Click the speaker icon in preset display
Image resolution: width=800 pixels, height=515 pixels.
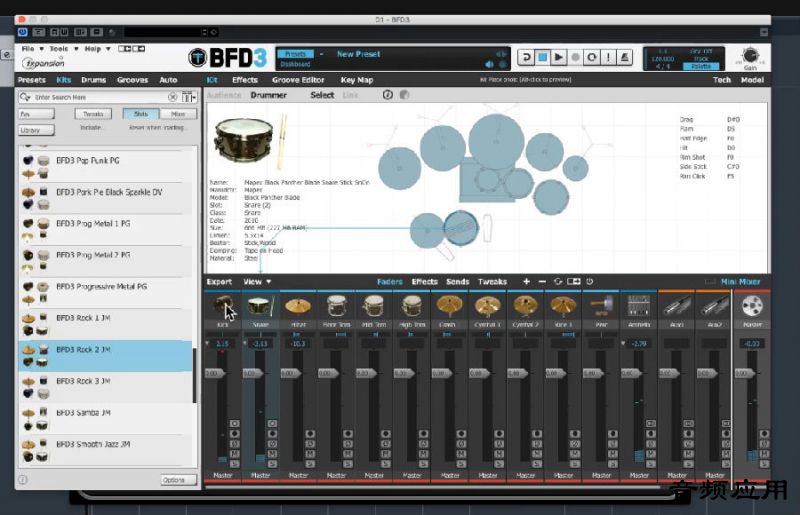[x=489, y=64]
